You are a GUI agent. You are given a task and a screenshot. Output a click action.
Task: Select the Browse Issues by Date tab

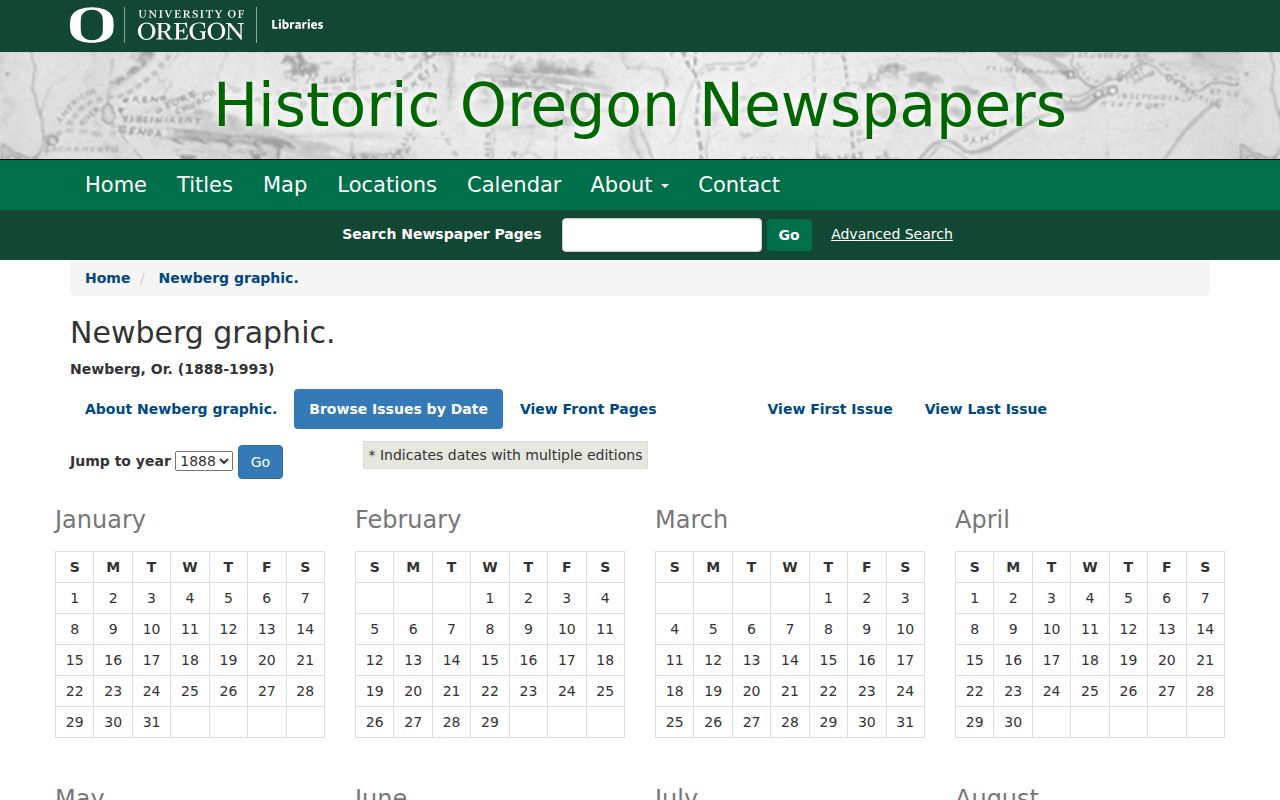pos(398,409)
